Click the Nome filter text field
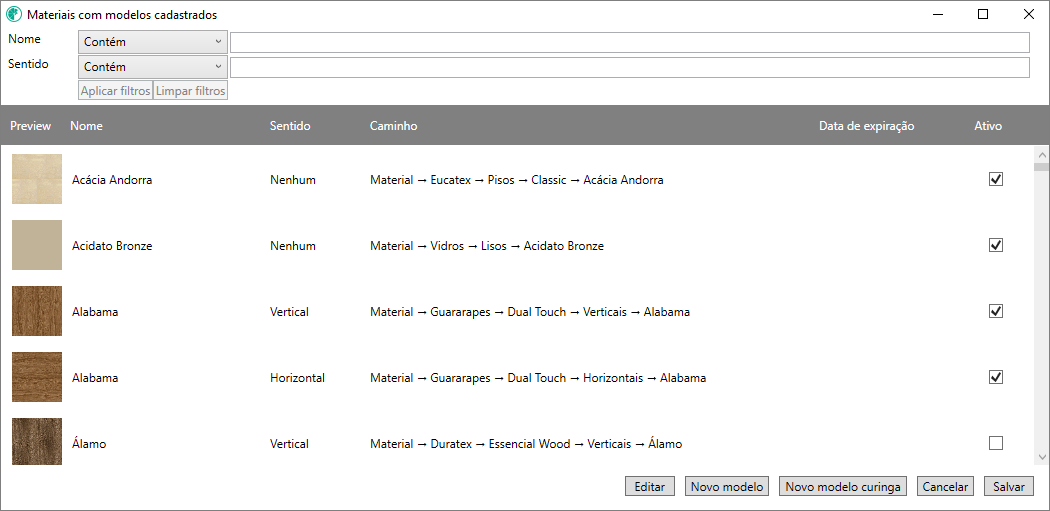The height and width of the screenshot is (511, 1050). (629, 42)
